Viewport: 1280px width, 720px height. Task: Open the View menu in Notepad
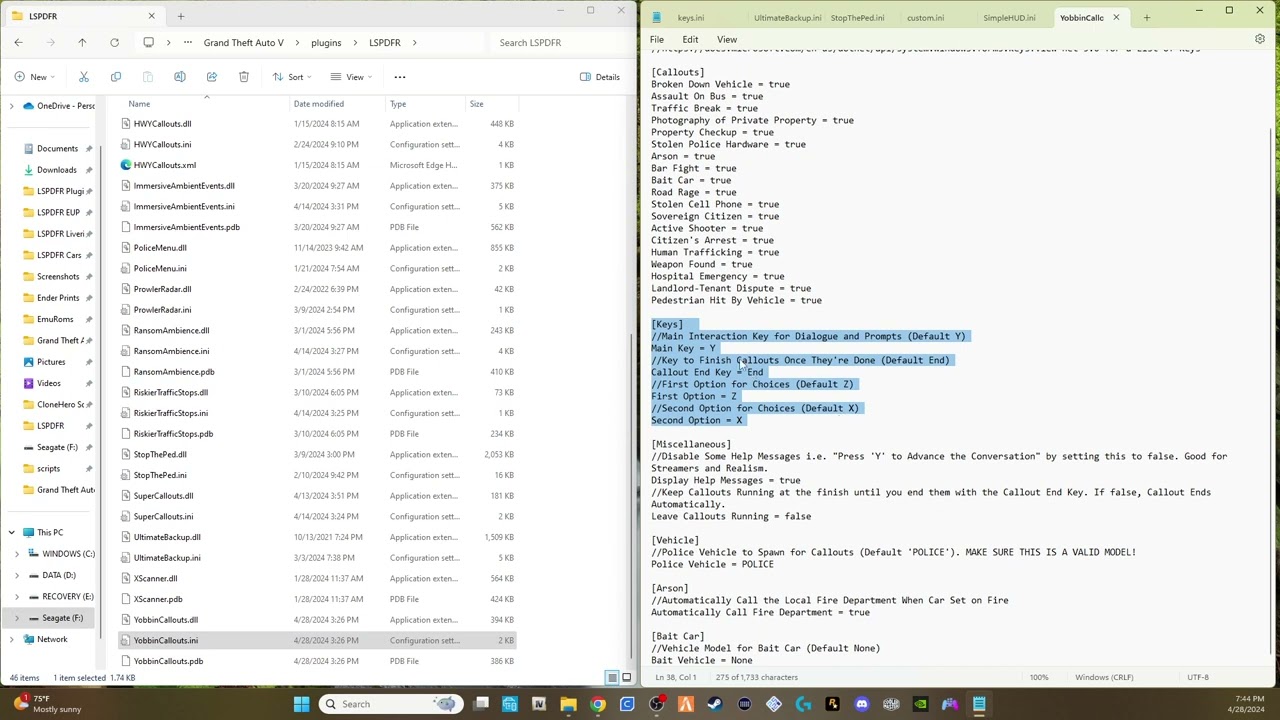tap(727, 40)
